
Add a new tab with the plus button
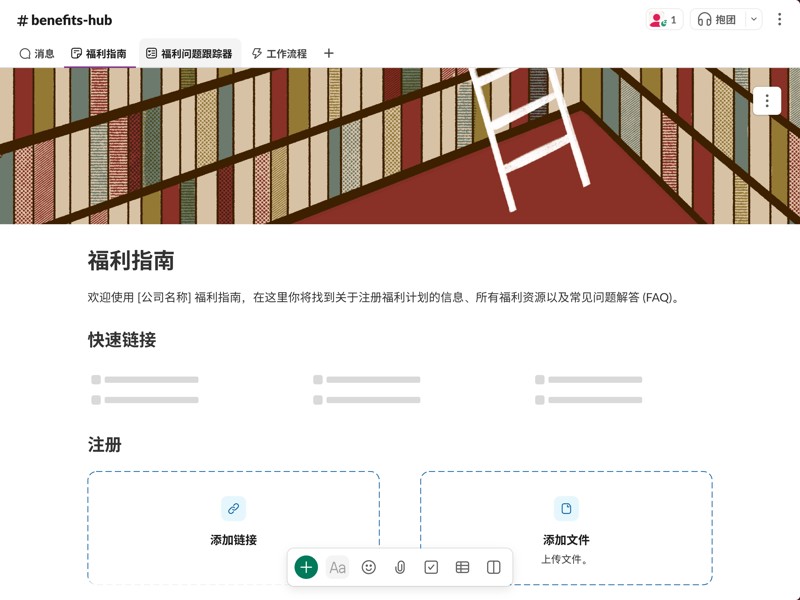tap(328, 53)
